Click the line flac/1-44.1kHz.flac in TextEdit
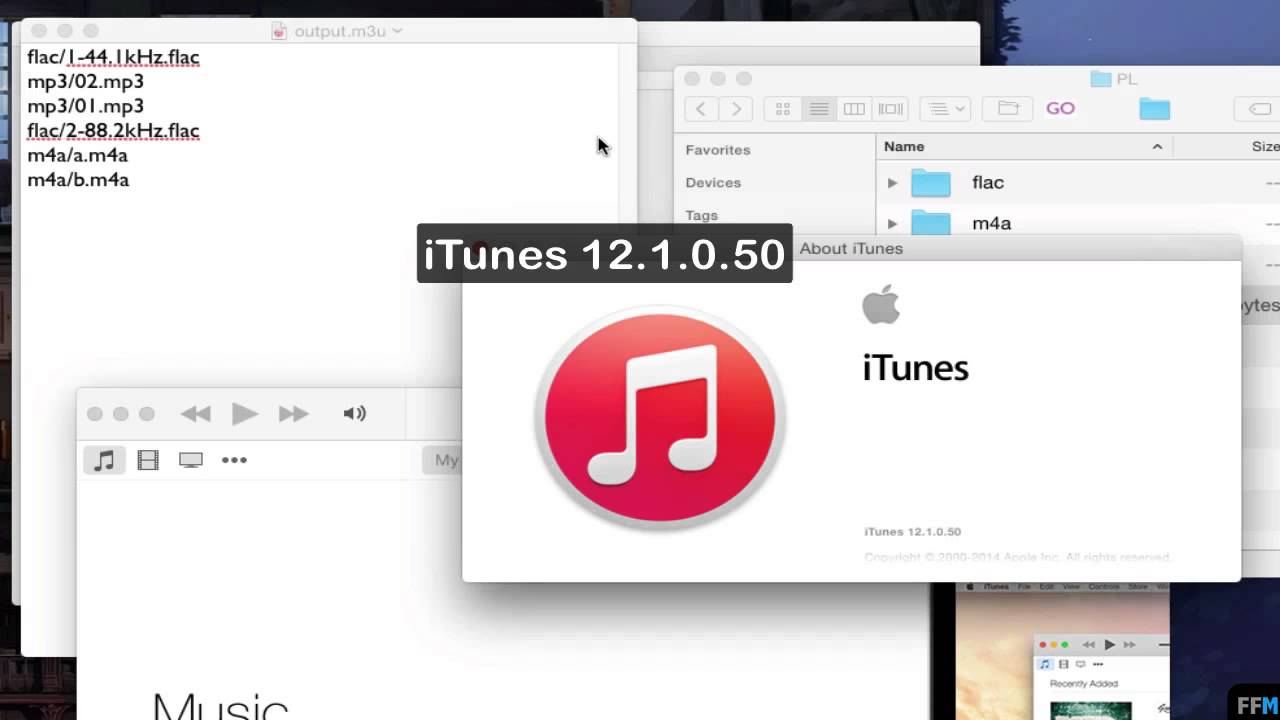Image resolution: width=1280 pixels, height=720 pixels. click(113, 57)
